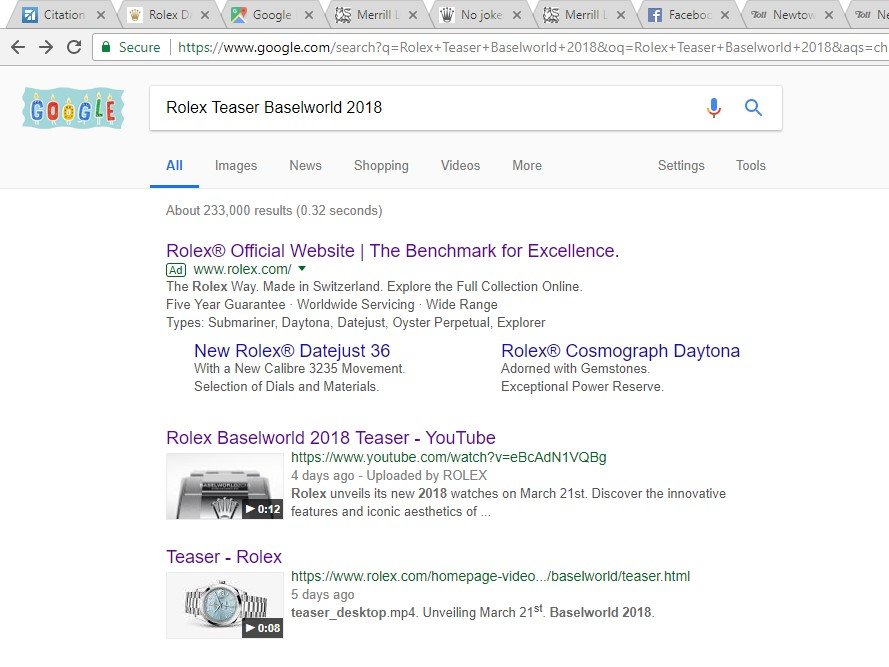Image resolution: width=889 pixels, height=667 pixels.
Task: Close the Rolex D tab
Action: (205, 15)
